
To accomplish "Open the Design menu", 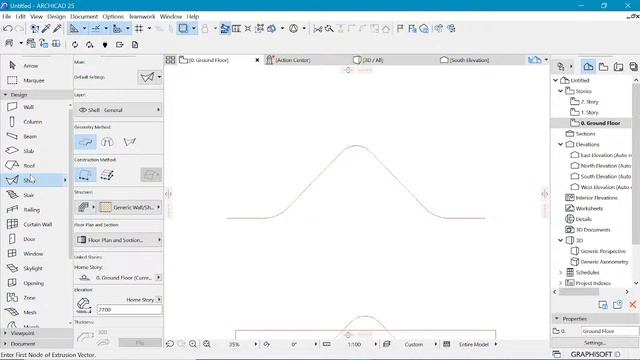I will (x=56, y=16).
